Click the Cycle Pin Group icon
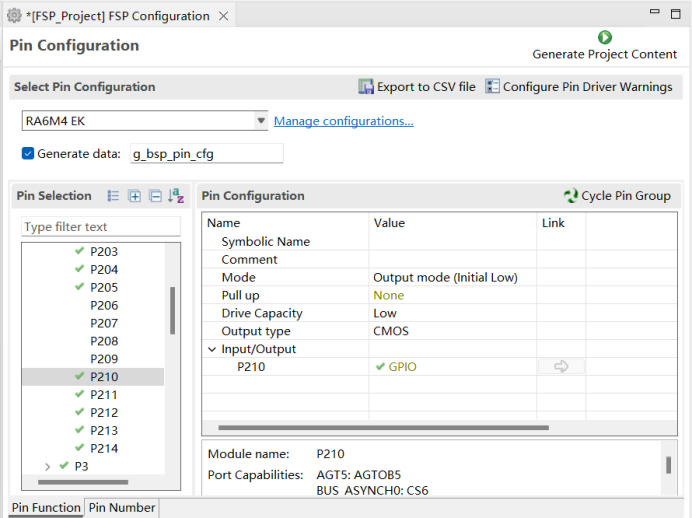 571,195
